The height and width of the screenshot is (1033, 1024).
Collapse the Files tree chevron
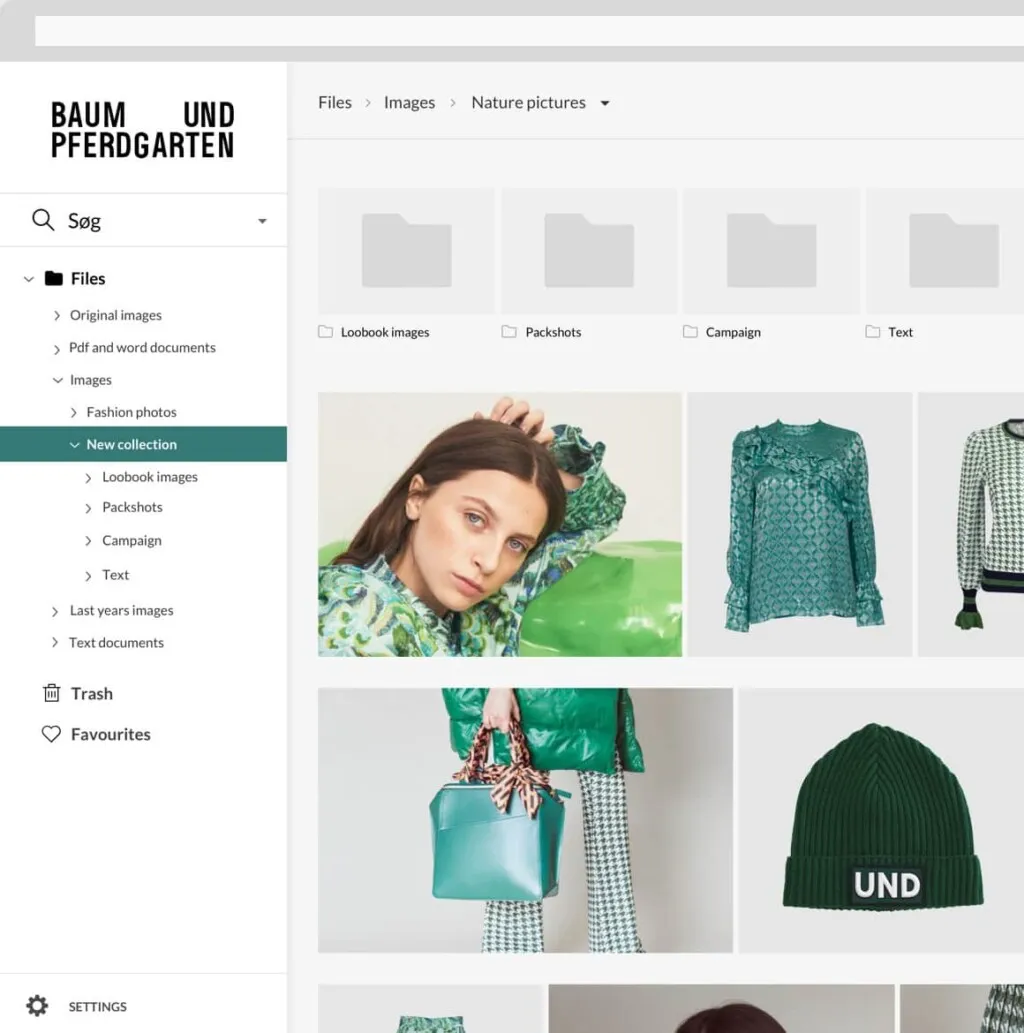[28, 279]
